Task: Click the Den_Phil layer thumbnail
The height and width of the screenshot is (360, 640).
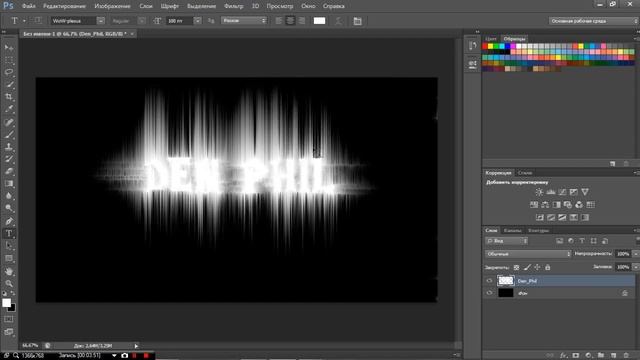Action: (x=506, y=281)
